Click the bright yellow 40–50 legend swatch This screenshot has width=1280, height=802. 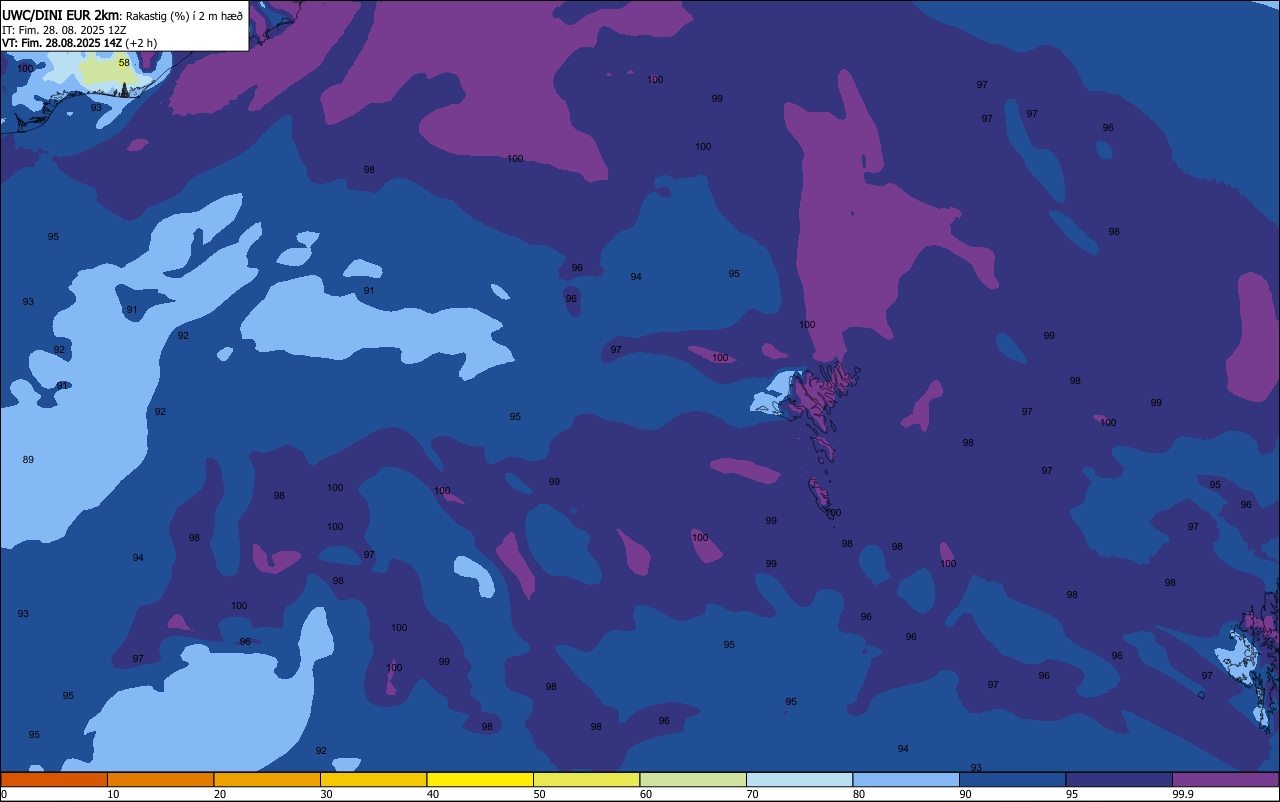click(480, 779)
